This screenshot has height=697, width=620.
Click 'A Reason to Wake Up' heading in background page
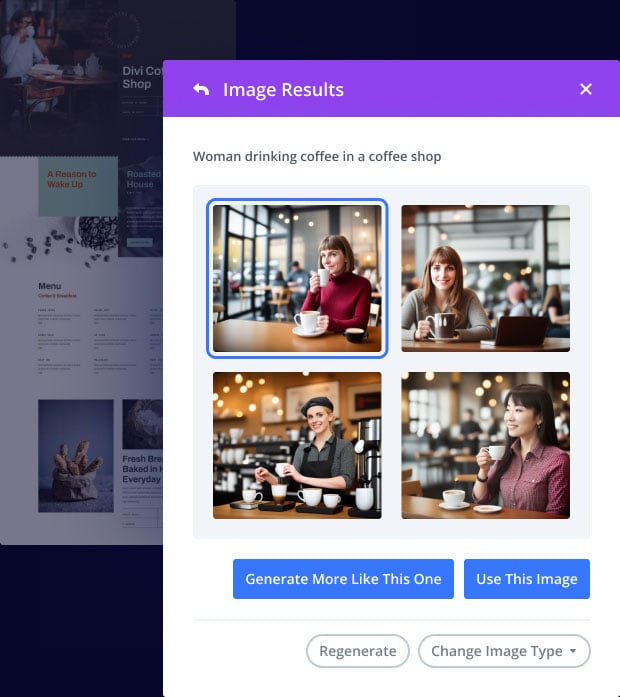[x=72, y=179]
